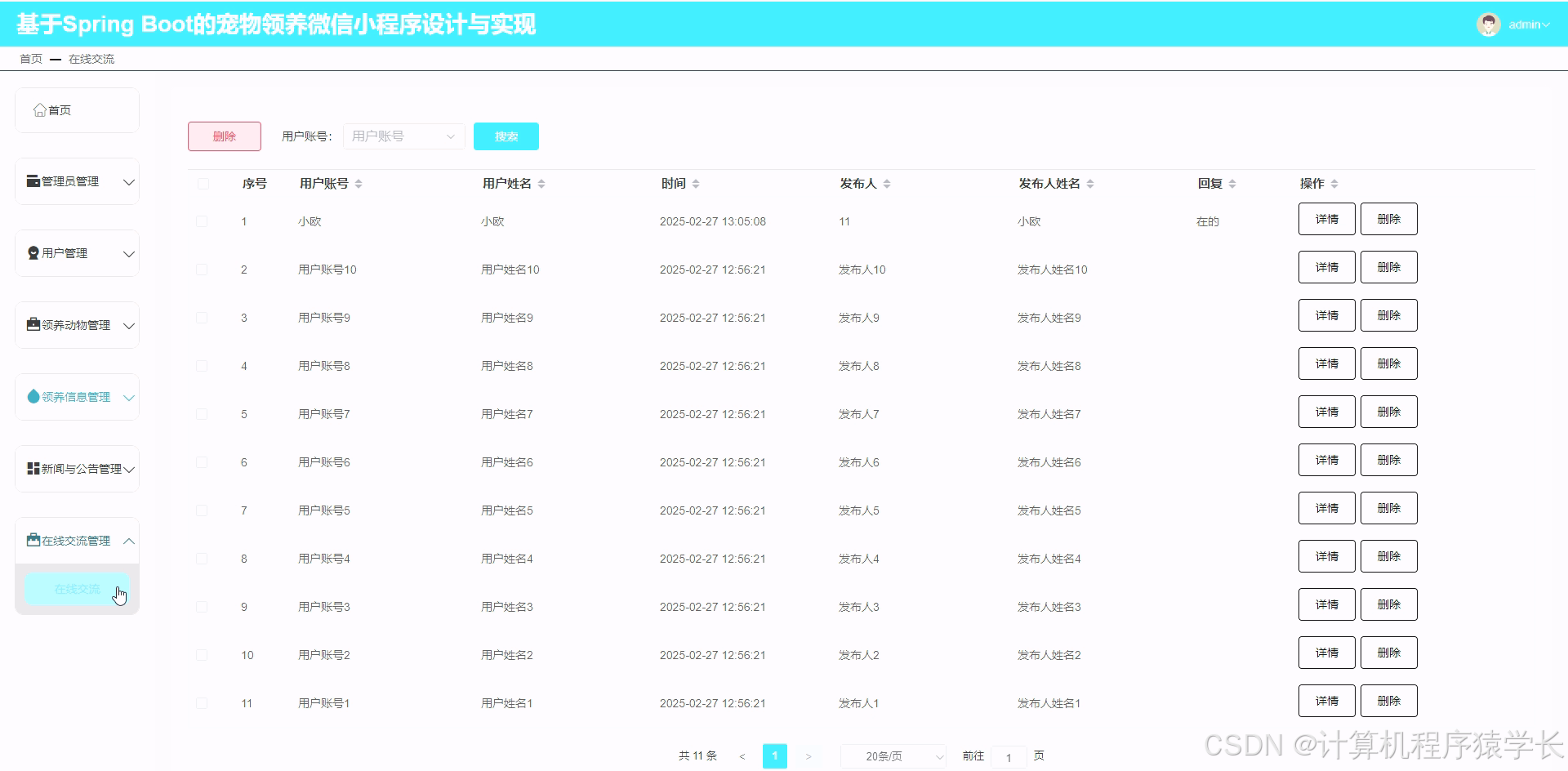Select the 领养信息管理 droplet icon

tap(33, 396)
